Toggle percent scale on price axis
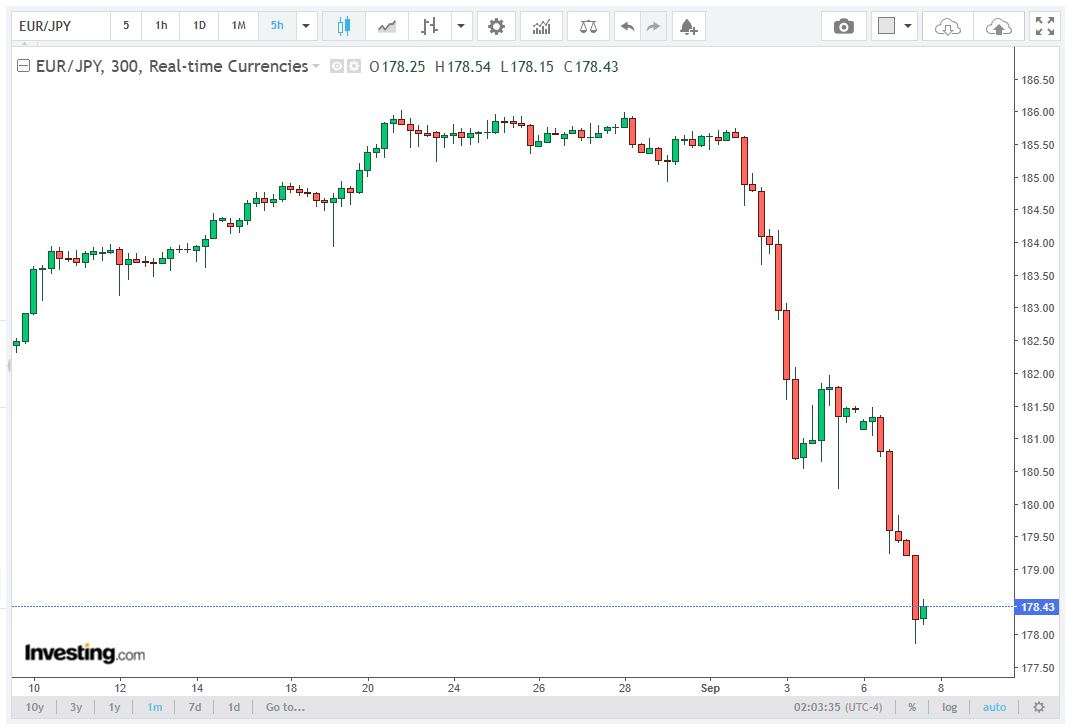 (912, 707)
